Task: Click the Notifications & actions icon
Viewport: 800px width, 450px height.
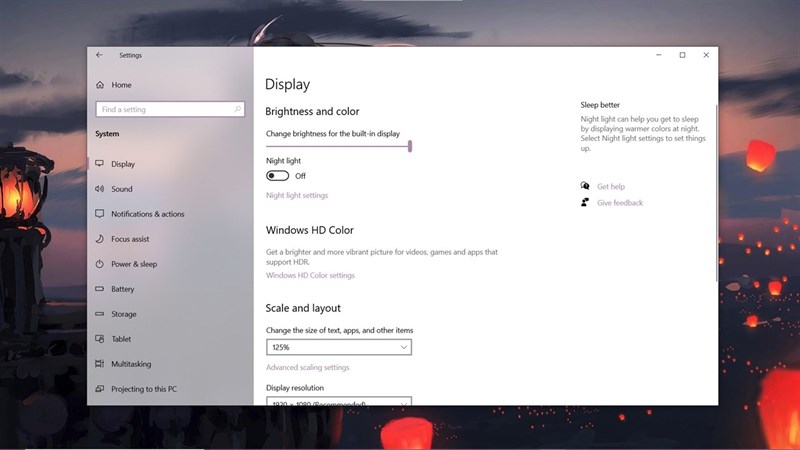Action: pyautogui.click(x=99, y=214)
